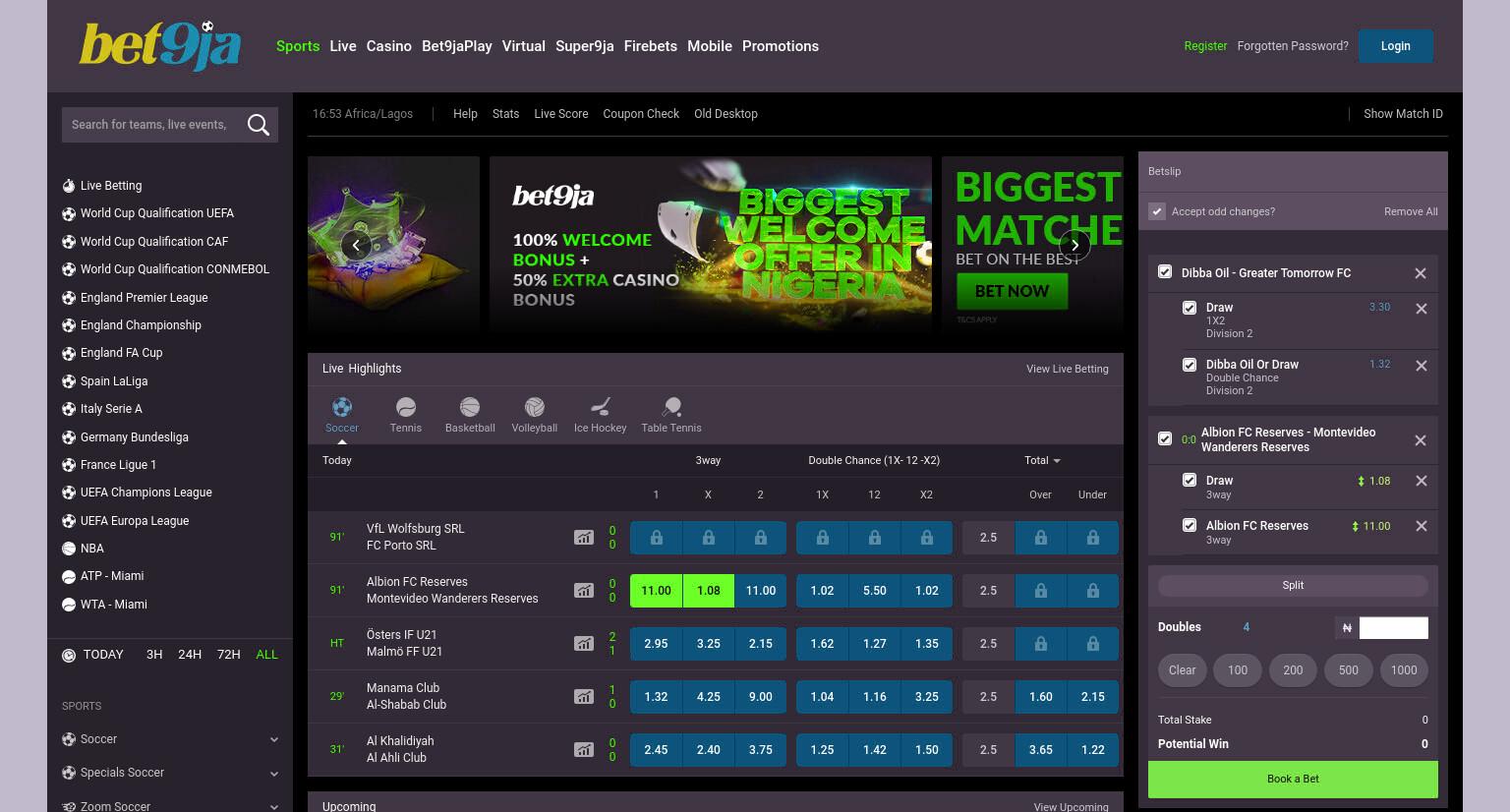1510x812 pixels.
Task: Uncheck Dibba Oil - Greater Tomorrow FC event checkbox
Action: pos(1165,272)
